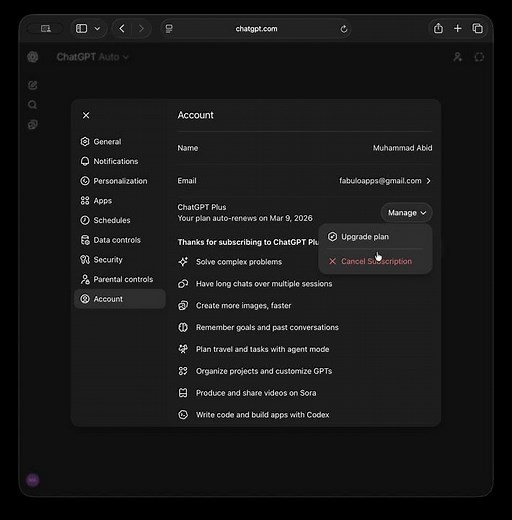Go back with the browser back arrow
This screenshot has height=520, width=512.
[x=122, y=29]
